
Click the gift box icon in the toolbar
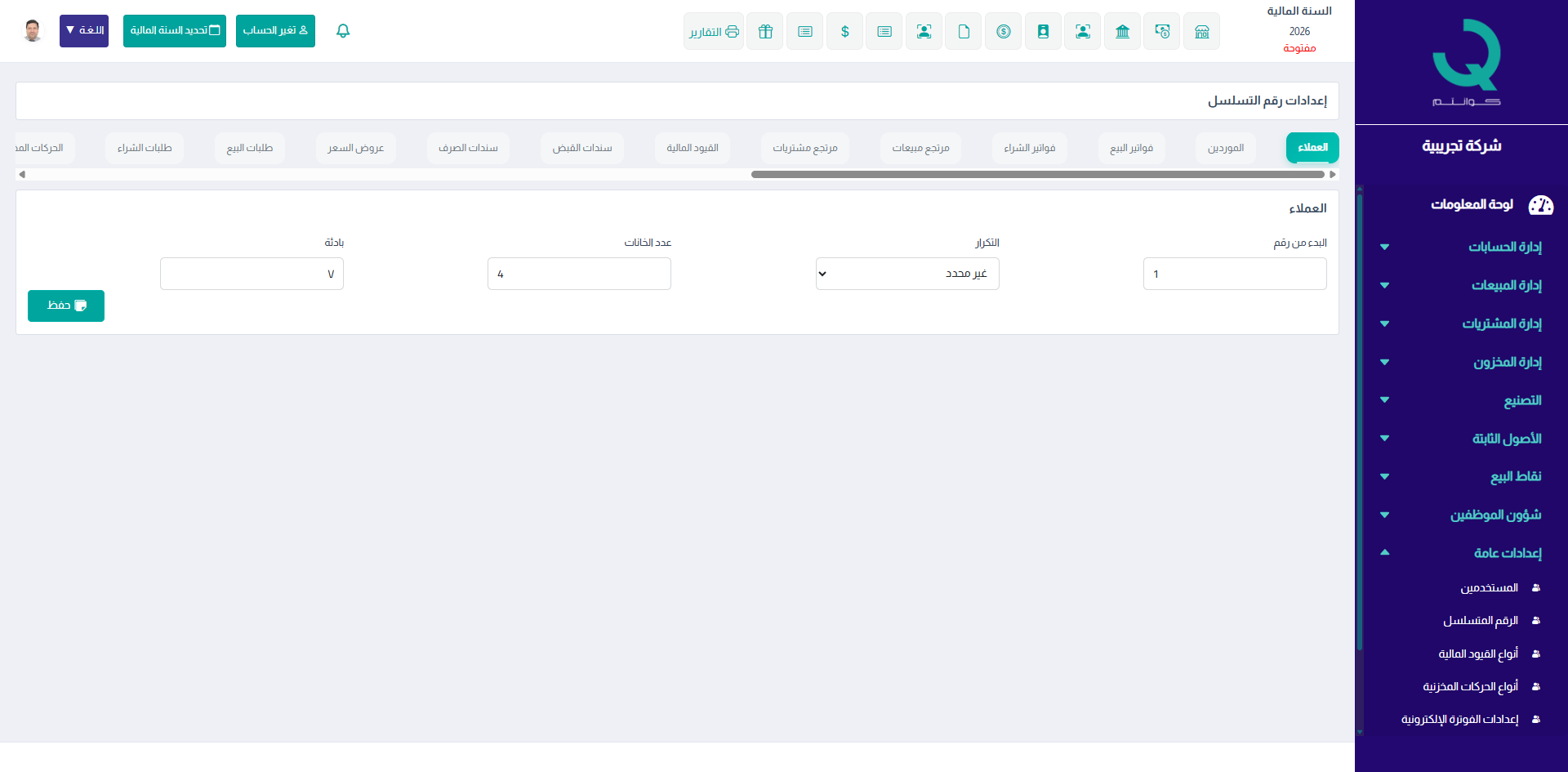765,32
